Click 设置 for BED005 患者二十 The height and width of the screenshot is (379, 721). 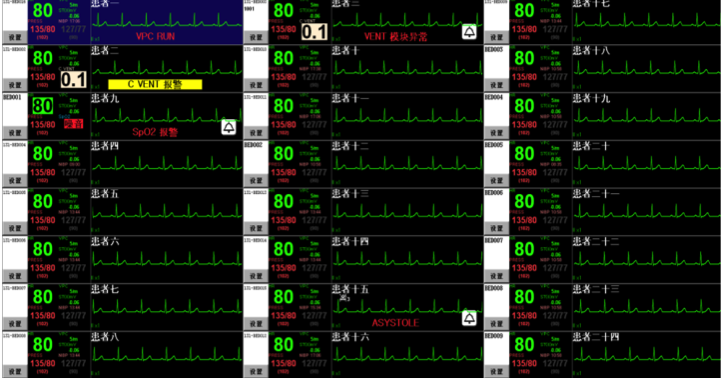(x=496, y=181)
